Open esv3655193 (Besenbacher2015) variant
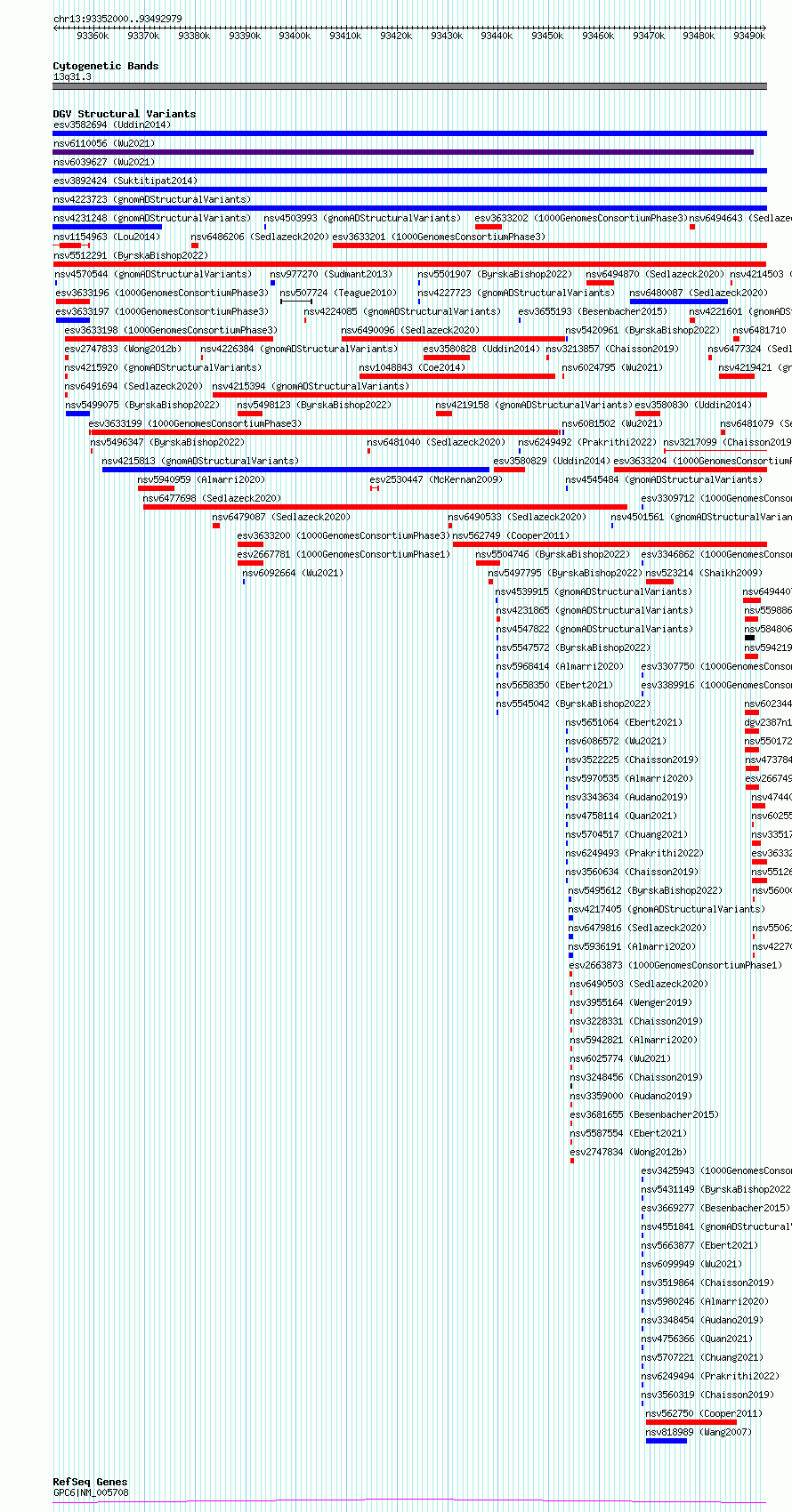This screenshot has height=1512, width=792. [593, 311]
